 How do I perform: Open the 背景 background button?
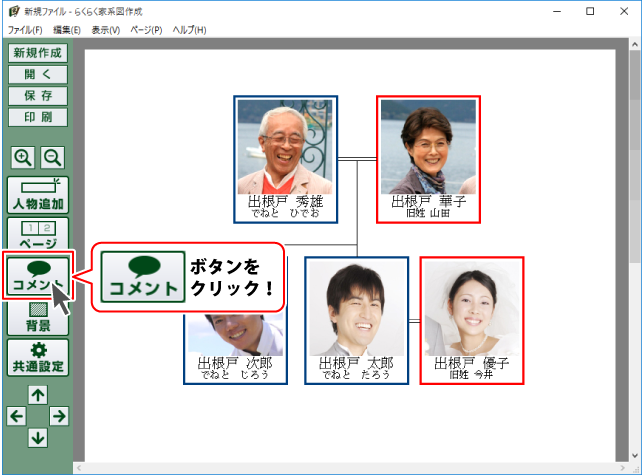(38, 318)
